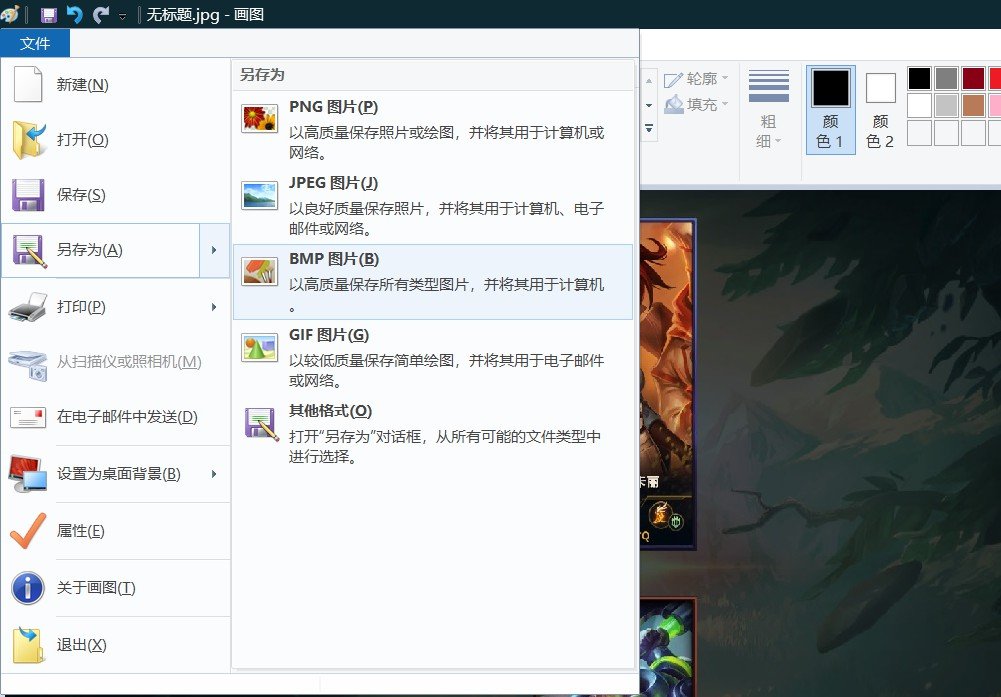
Task: Open 属性(E) from file menu
Action: pos(115,531)
